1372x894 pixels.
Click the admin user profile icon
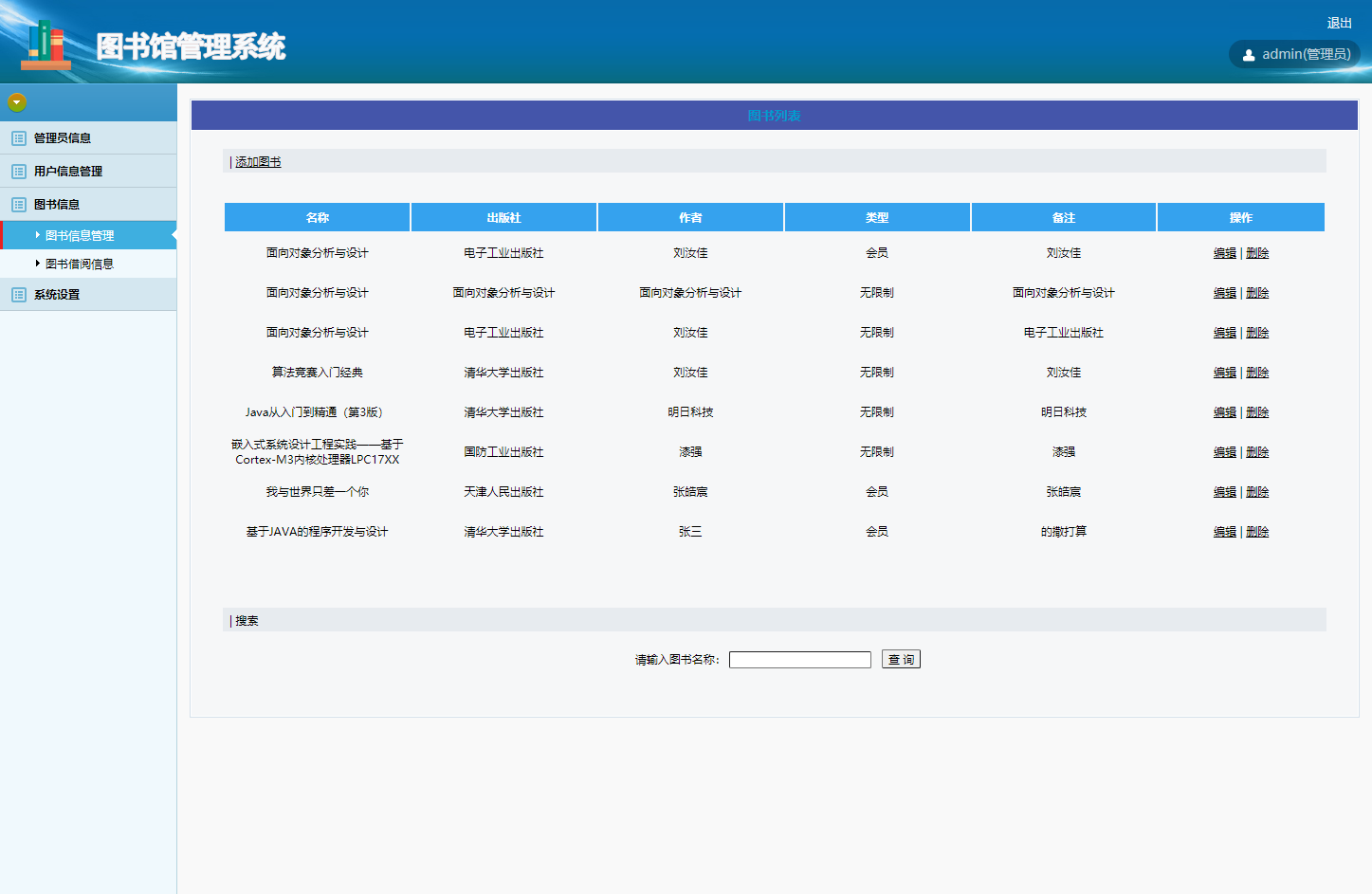point(1248,54)
